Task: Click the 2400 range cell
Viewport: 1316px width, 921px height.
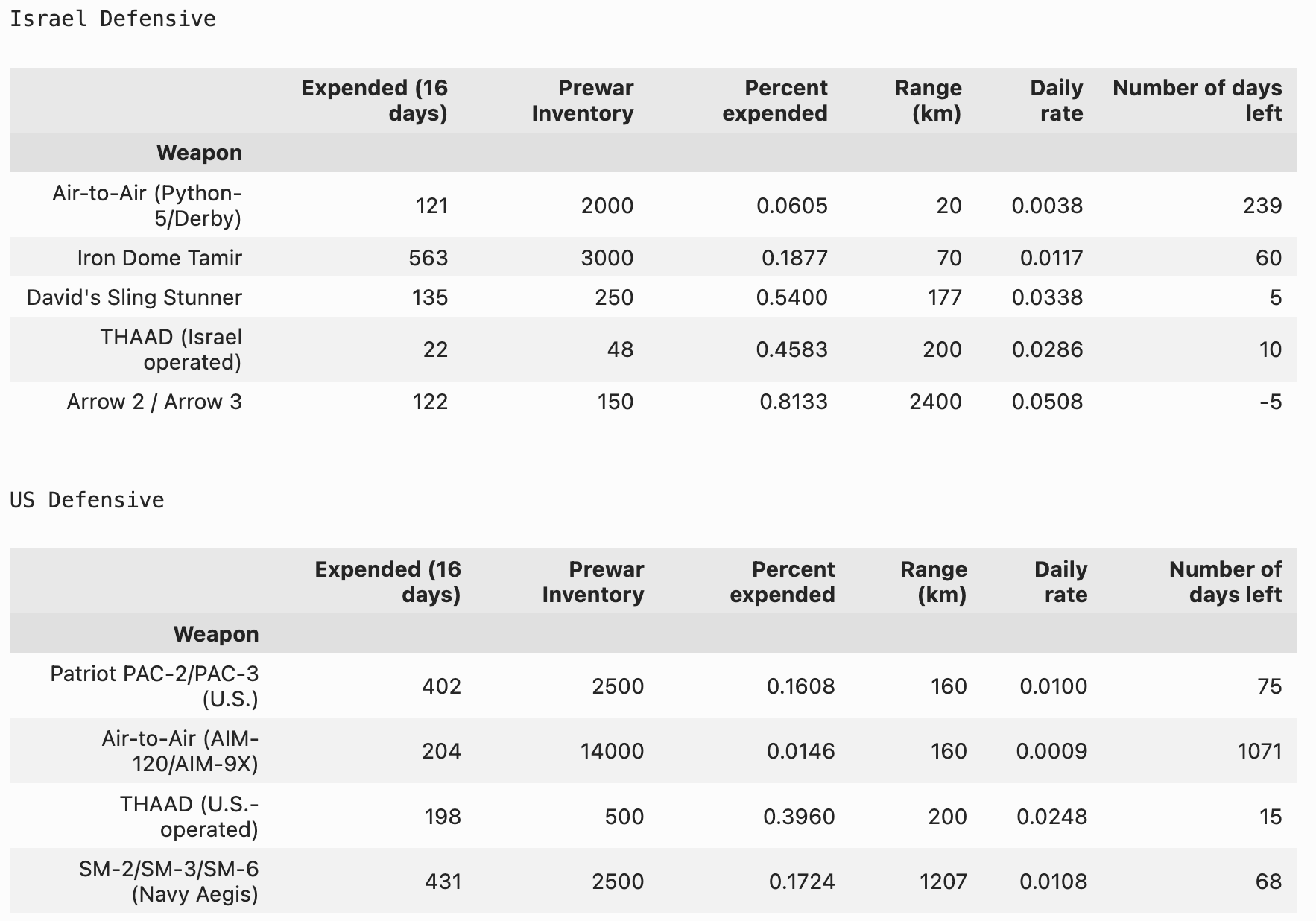Action: tap(935, 402)
